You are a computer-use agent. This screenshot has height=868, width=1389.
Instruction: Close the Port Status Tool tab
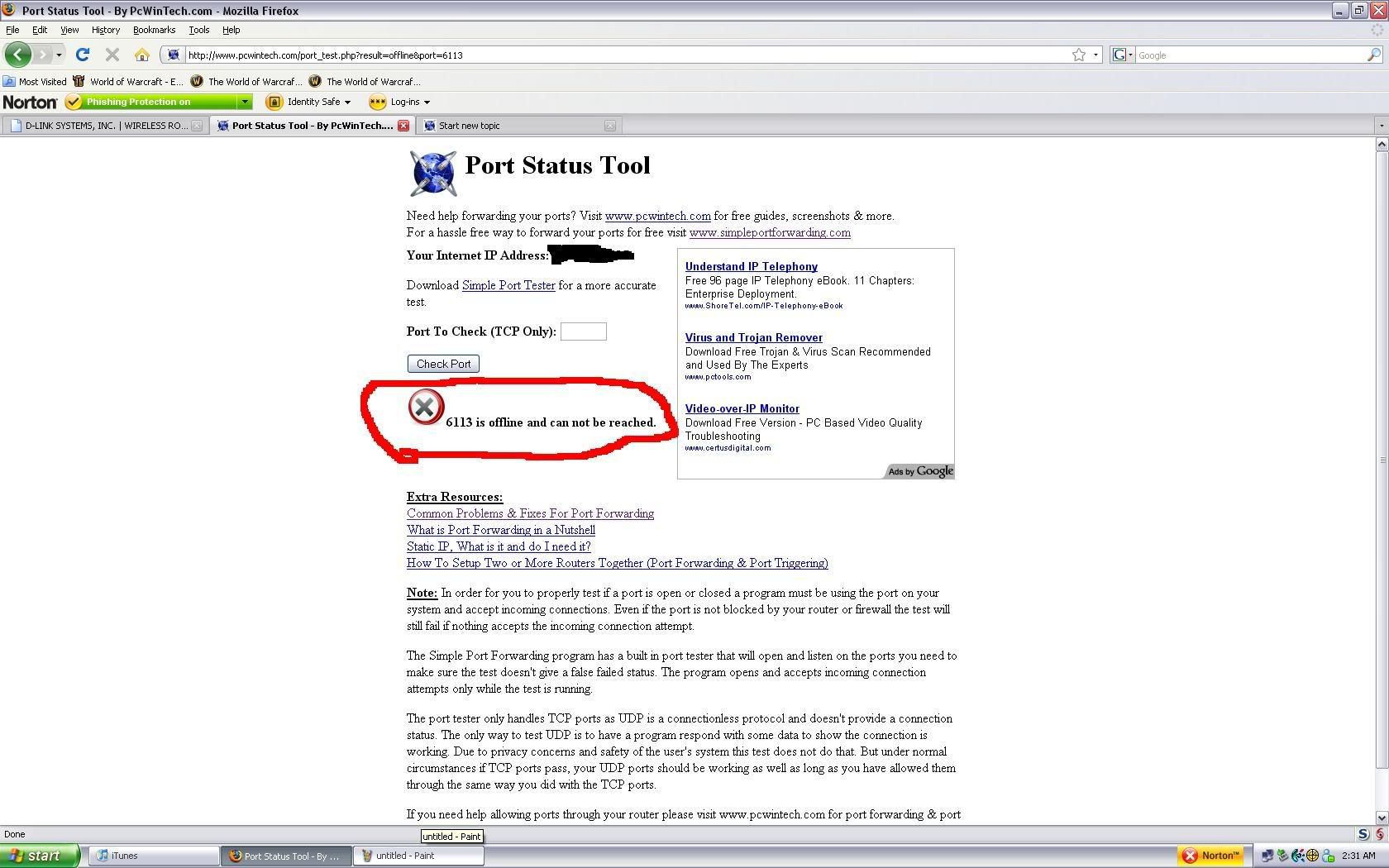tap(403, 126)
